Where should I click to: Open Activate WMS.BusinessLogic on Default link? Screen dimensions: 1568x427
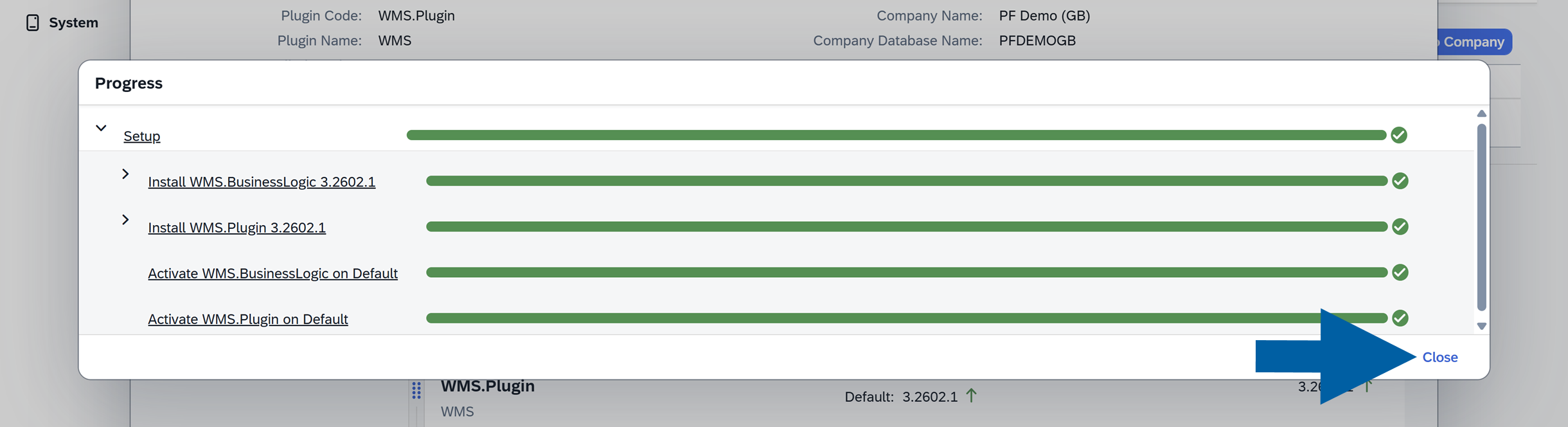[272, 273]
